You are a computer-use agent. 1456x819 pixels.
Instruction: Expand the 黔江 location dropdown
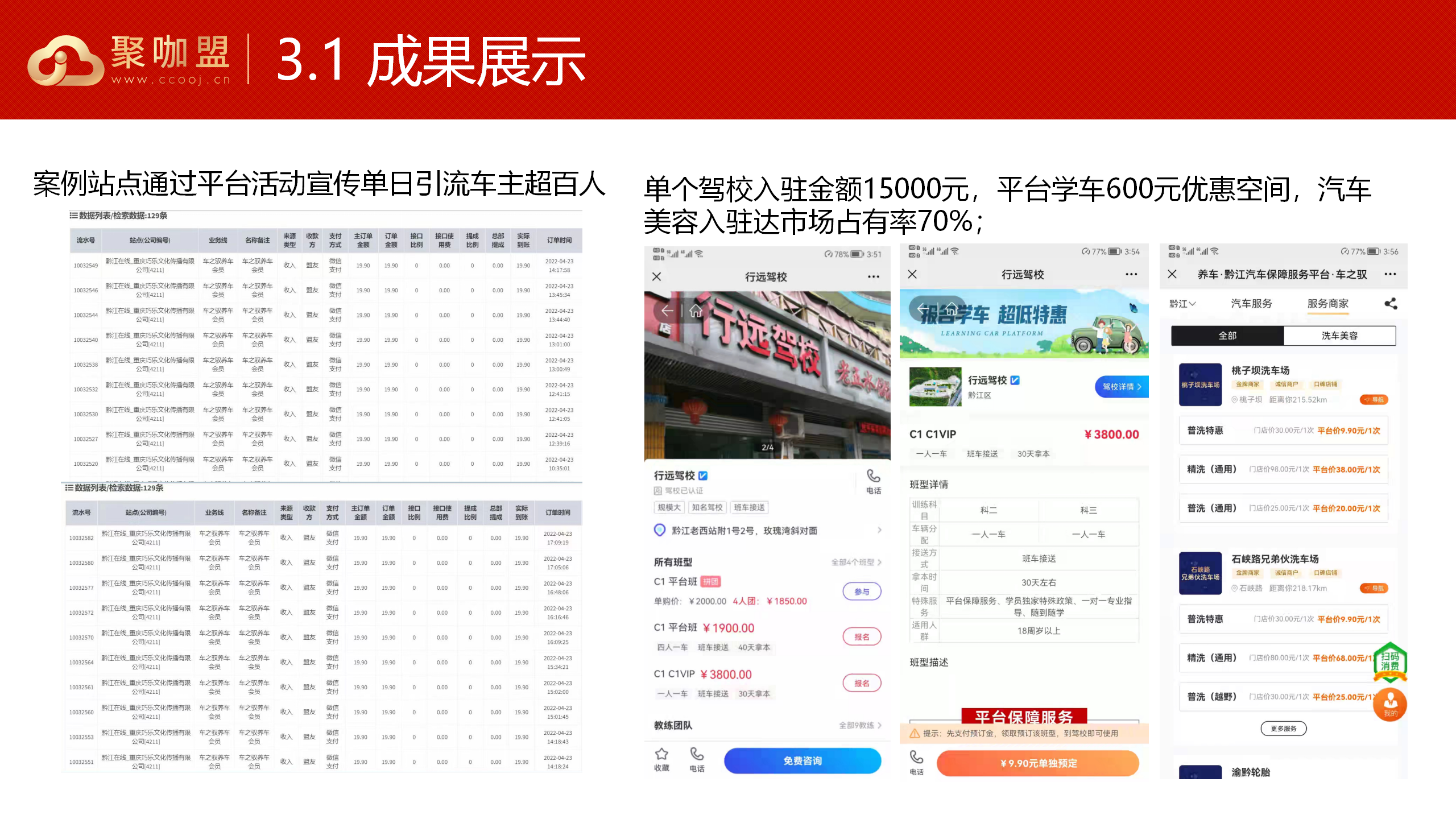click(x=1182, y=304)
